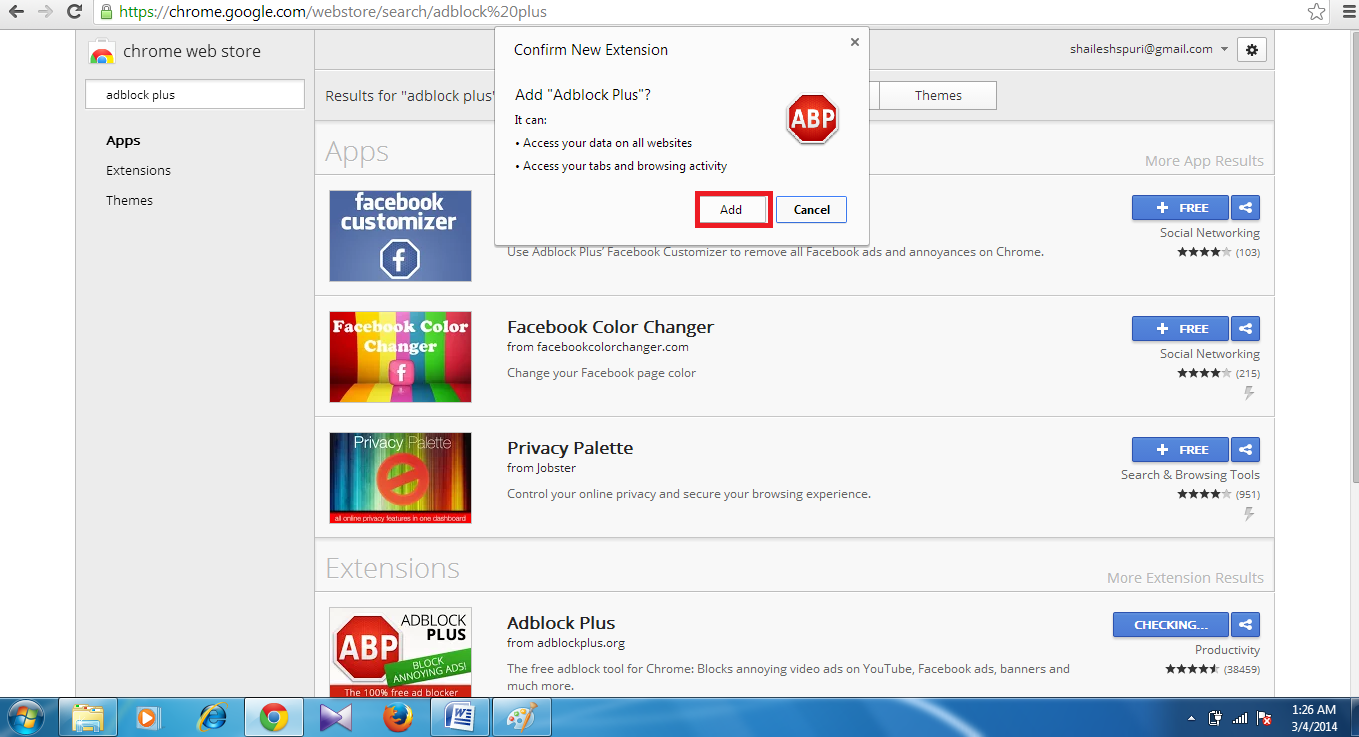Screen dimensions: 1359x737
Task: Open web store settings gear icon
Action: click(1252, 49)
